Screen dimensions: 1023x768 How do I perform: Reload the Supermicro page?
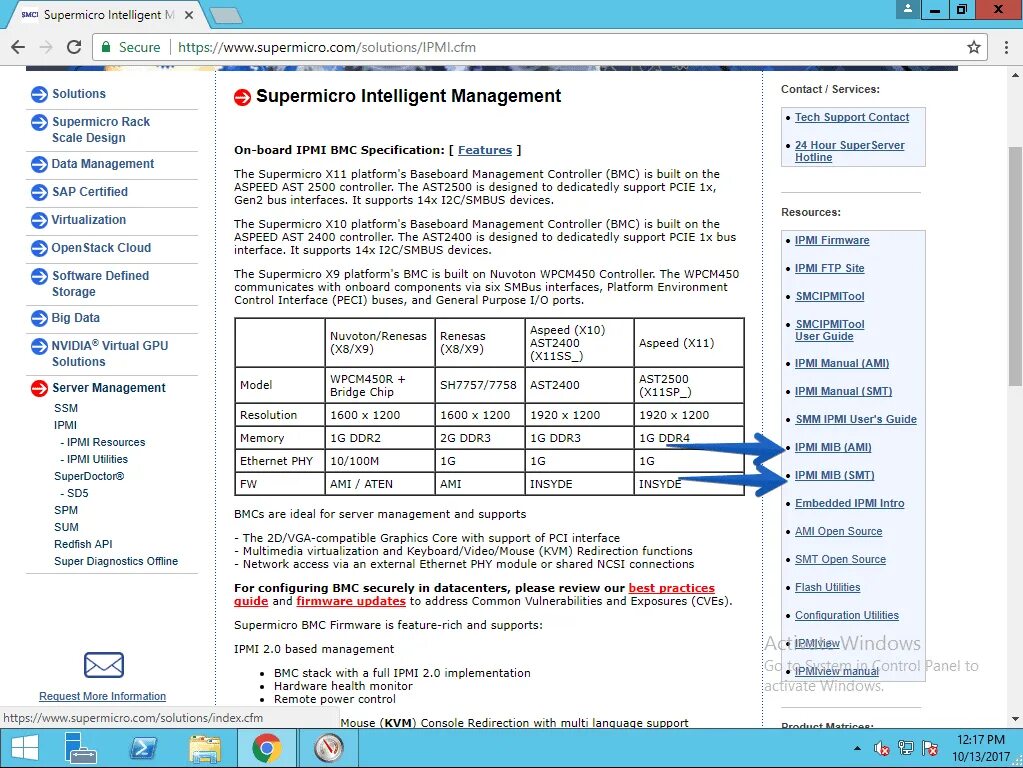[74, 47]
